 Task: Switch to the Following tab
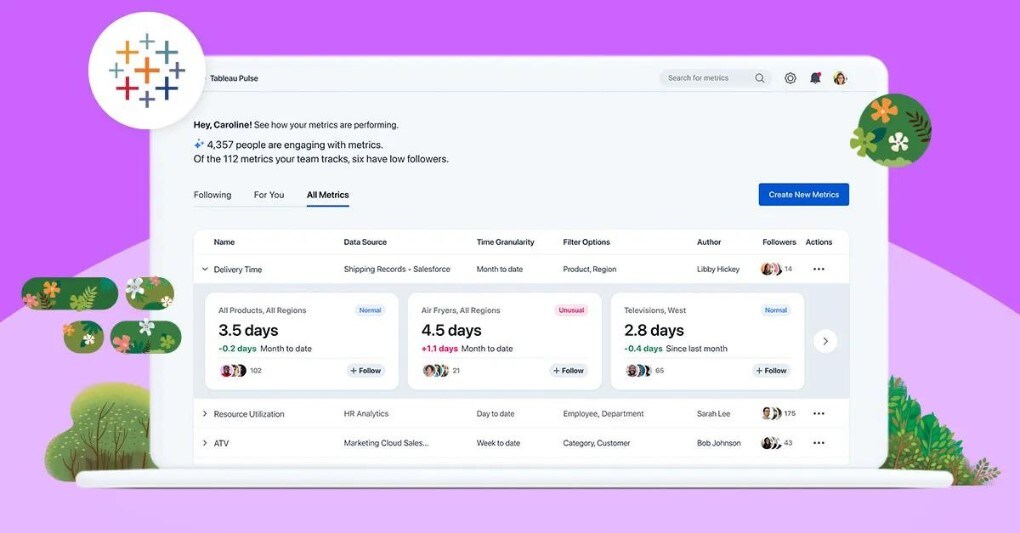[x=212, y=195]
